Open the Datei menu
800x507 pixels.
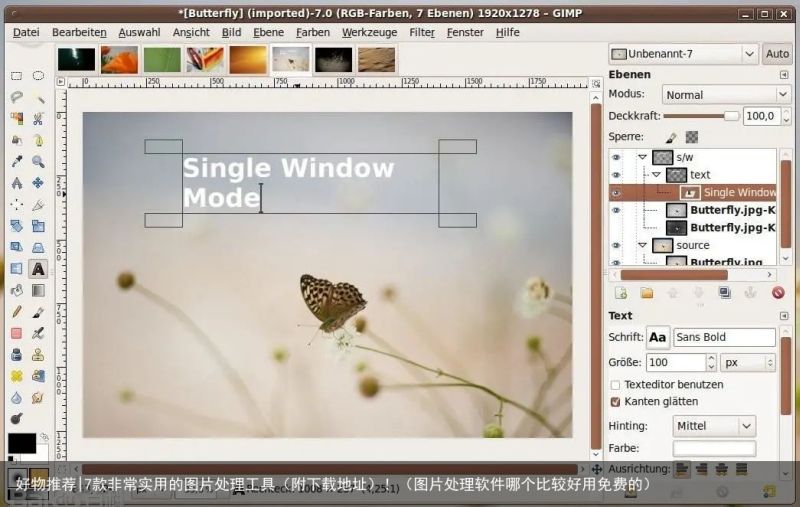tap(26, 32)
